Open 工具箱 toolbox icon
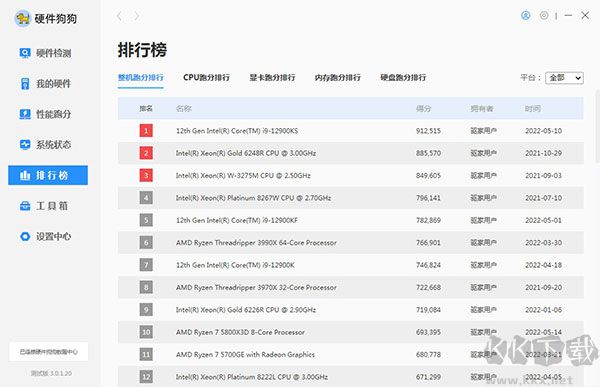 coord(25,206)
